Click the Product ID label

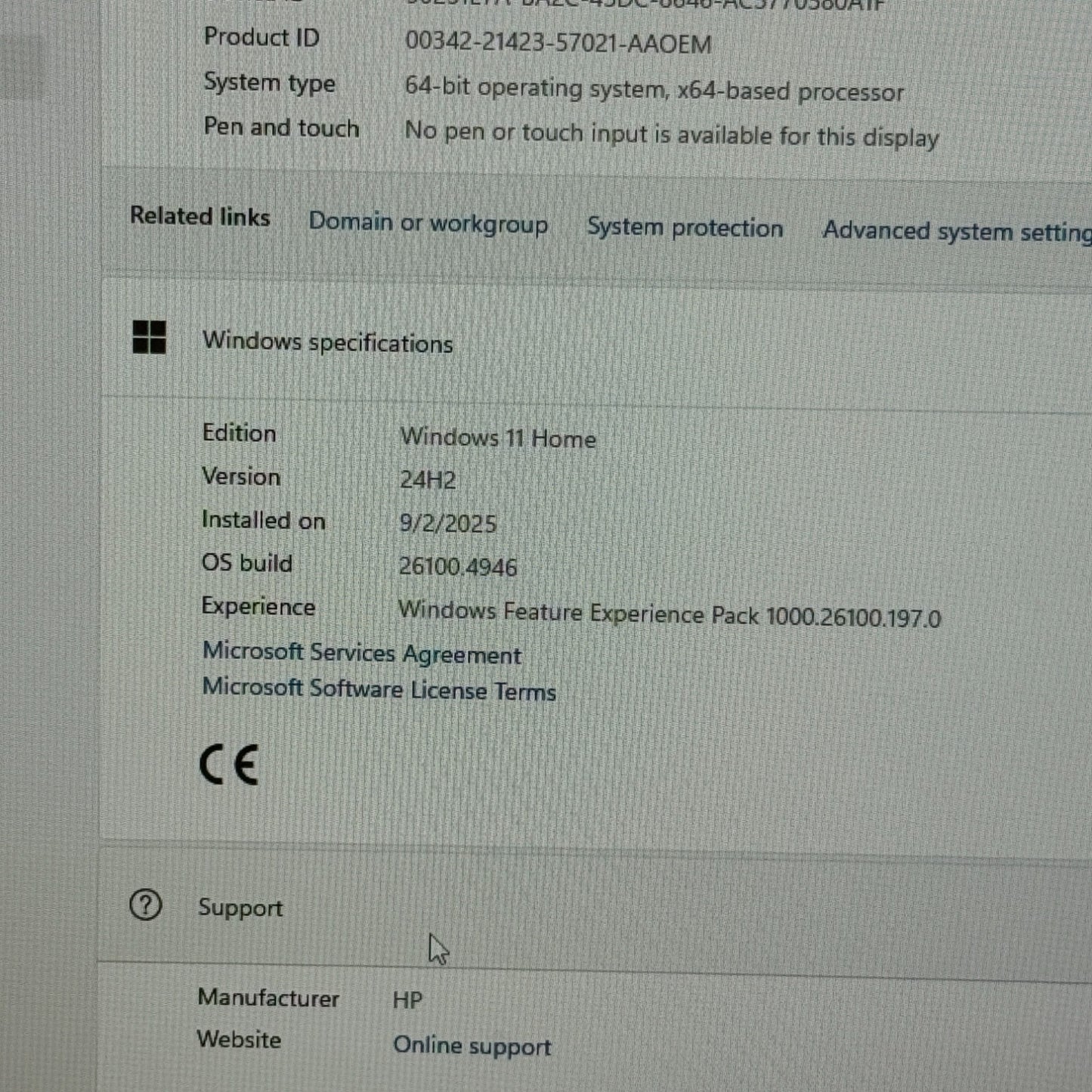261,38
